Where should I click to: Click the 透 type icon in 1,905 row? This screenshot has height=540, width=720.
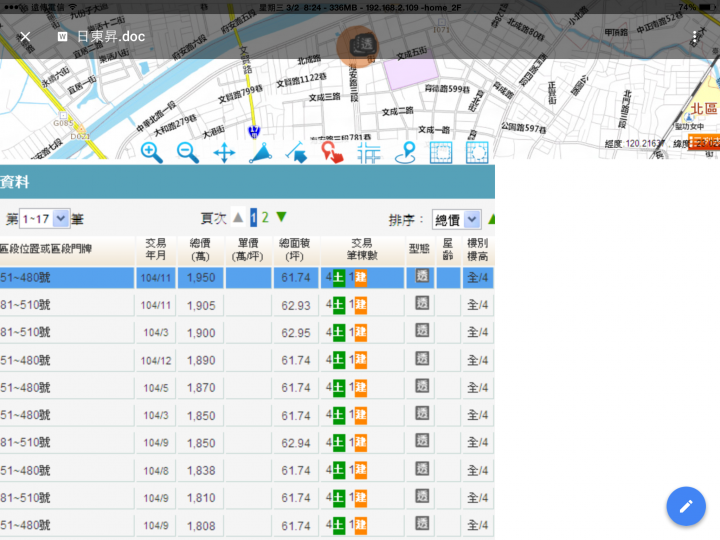[x=422, y=303]
